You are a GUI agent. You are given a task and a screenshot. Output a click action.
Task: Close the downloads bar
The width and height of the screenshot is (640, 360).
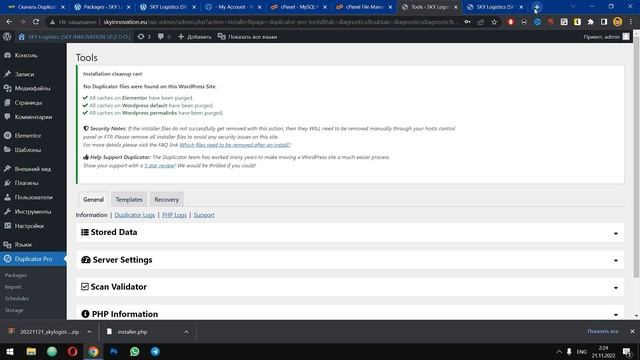pyautogui.click(x=632, y=331)
